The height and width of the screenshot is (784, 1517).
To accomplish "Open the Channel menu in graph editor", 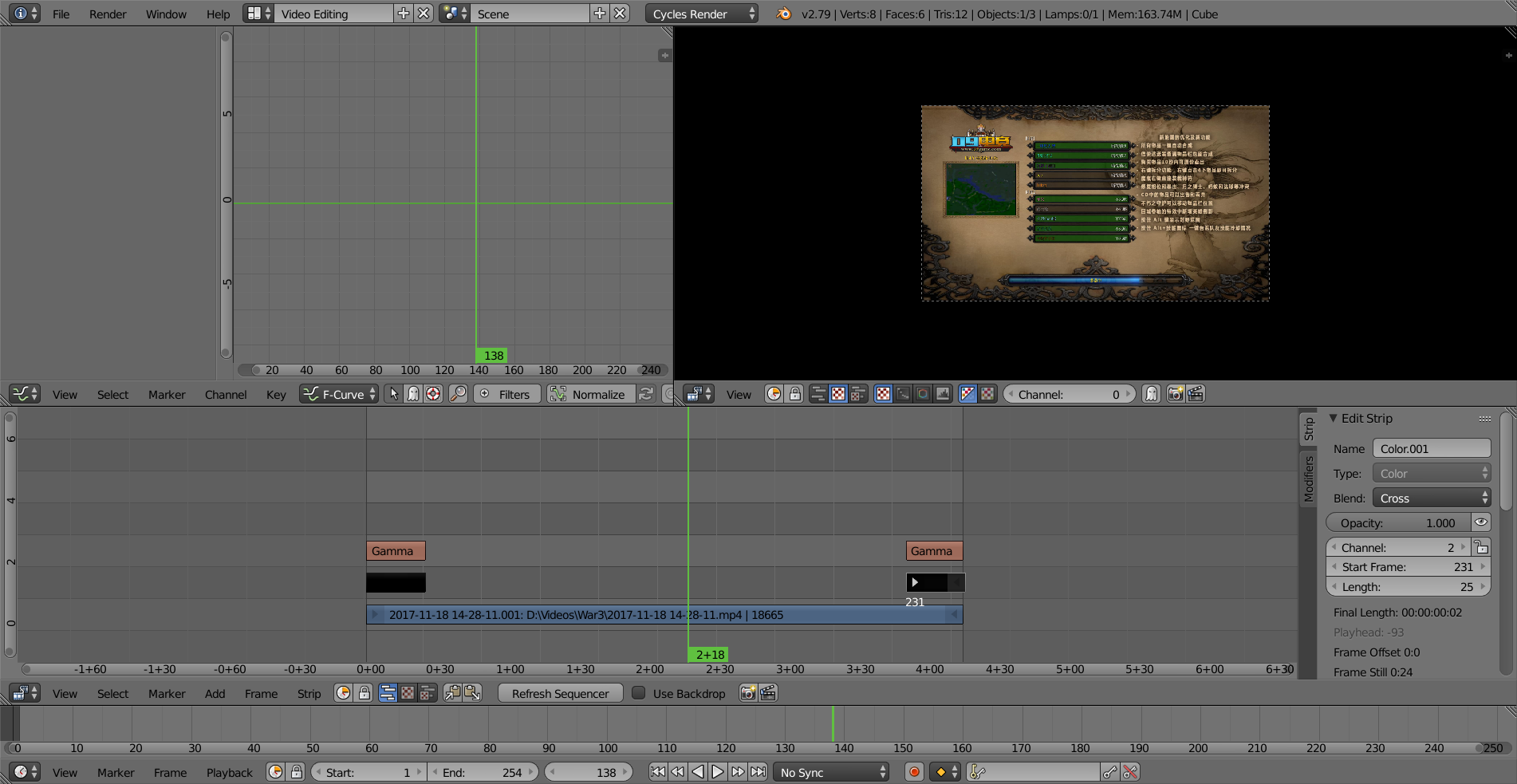I will pos(226,394).
